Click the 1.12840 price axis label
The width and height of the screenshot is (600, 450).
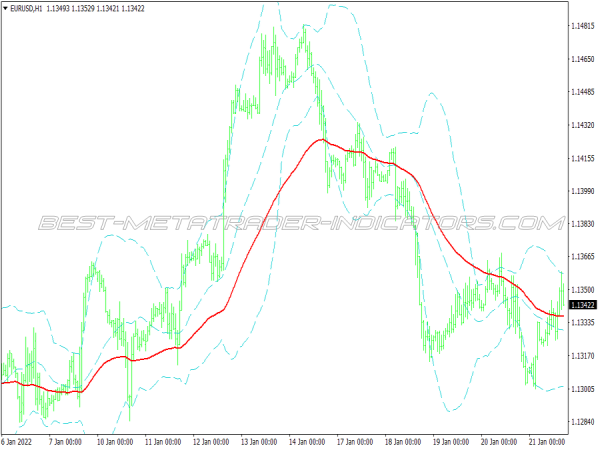tap(583, 422)
